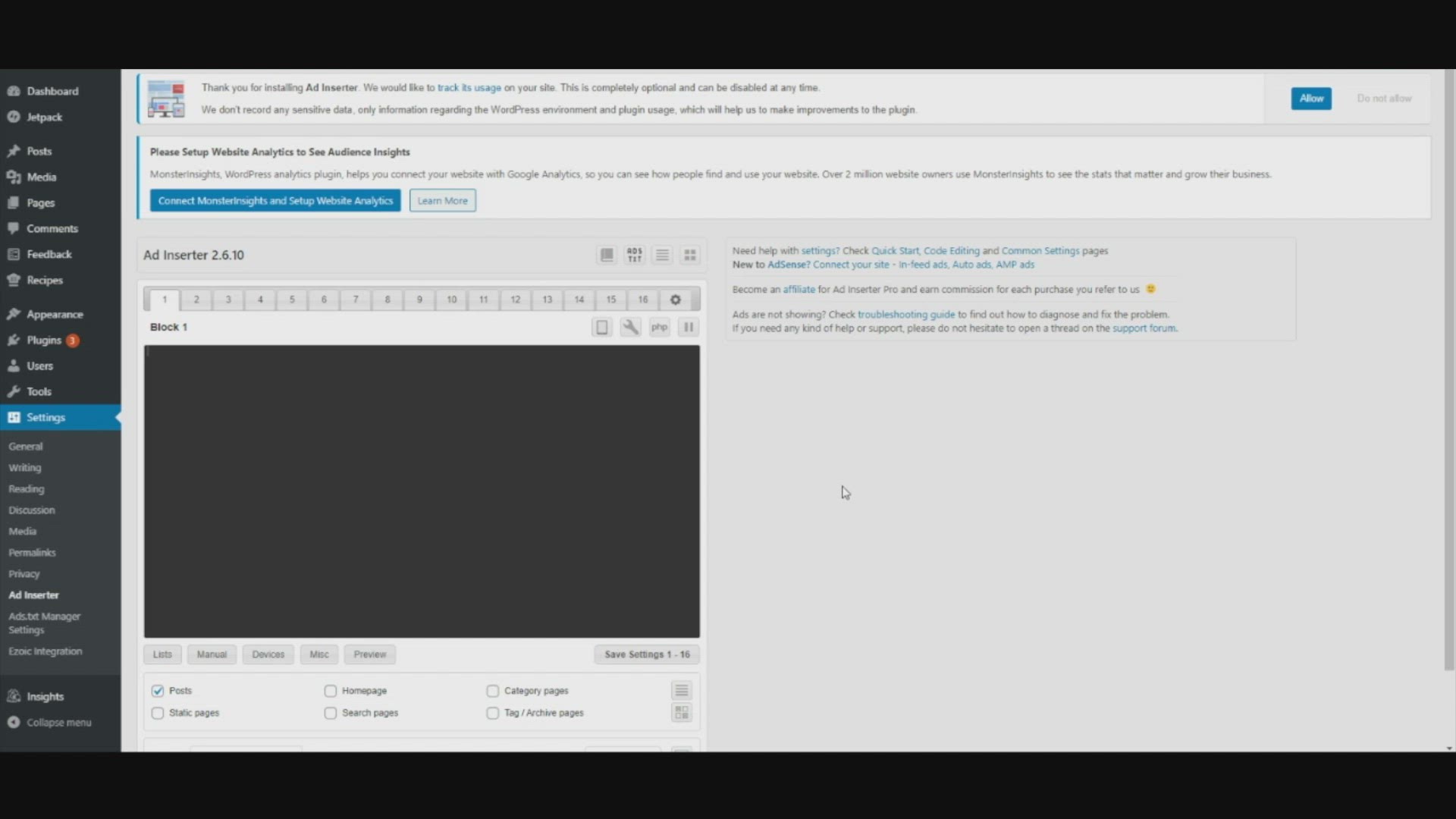Click the gear settings tab icon
Viewport: 1456px width, 819px height.
pyautogui.click(x=675, y=300)
